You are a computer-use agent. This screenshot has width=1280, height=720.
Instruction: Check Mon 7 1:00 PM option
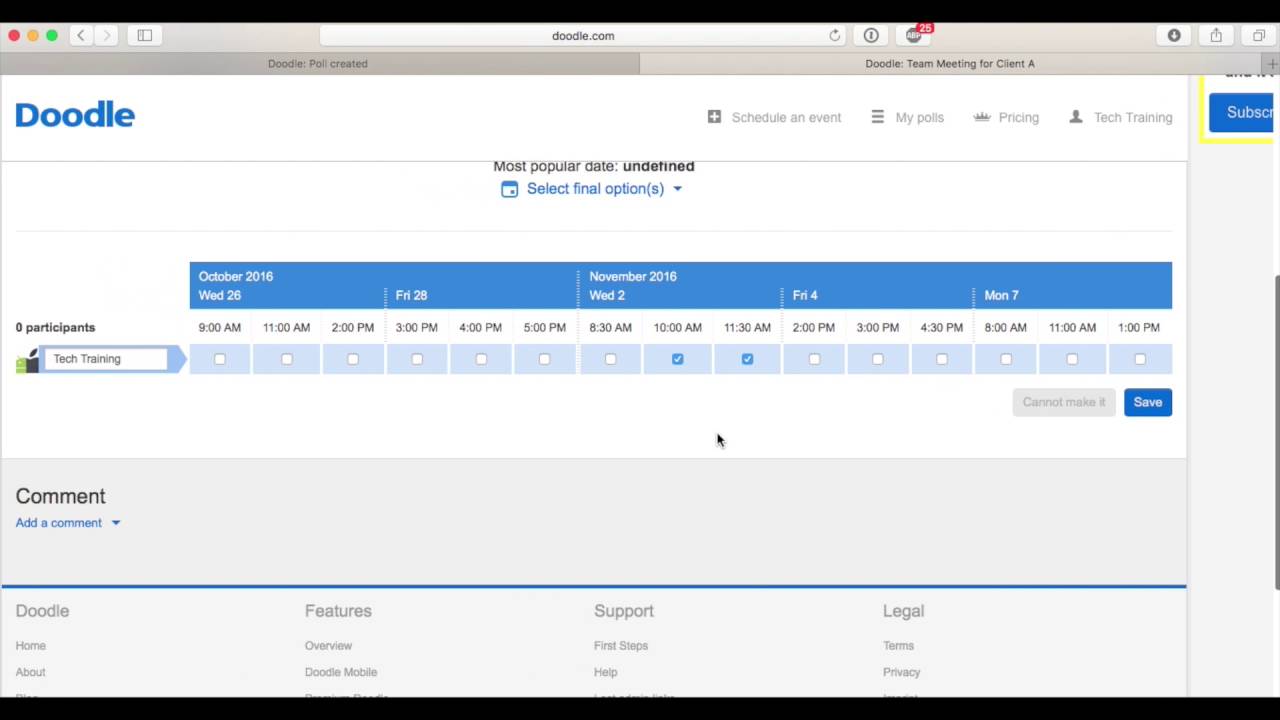[x=1140, y=359]
